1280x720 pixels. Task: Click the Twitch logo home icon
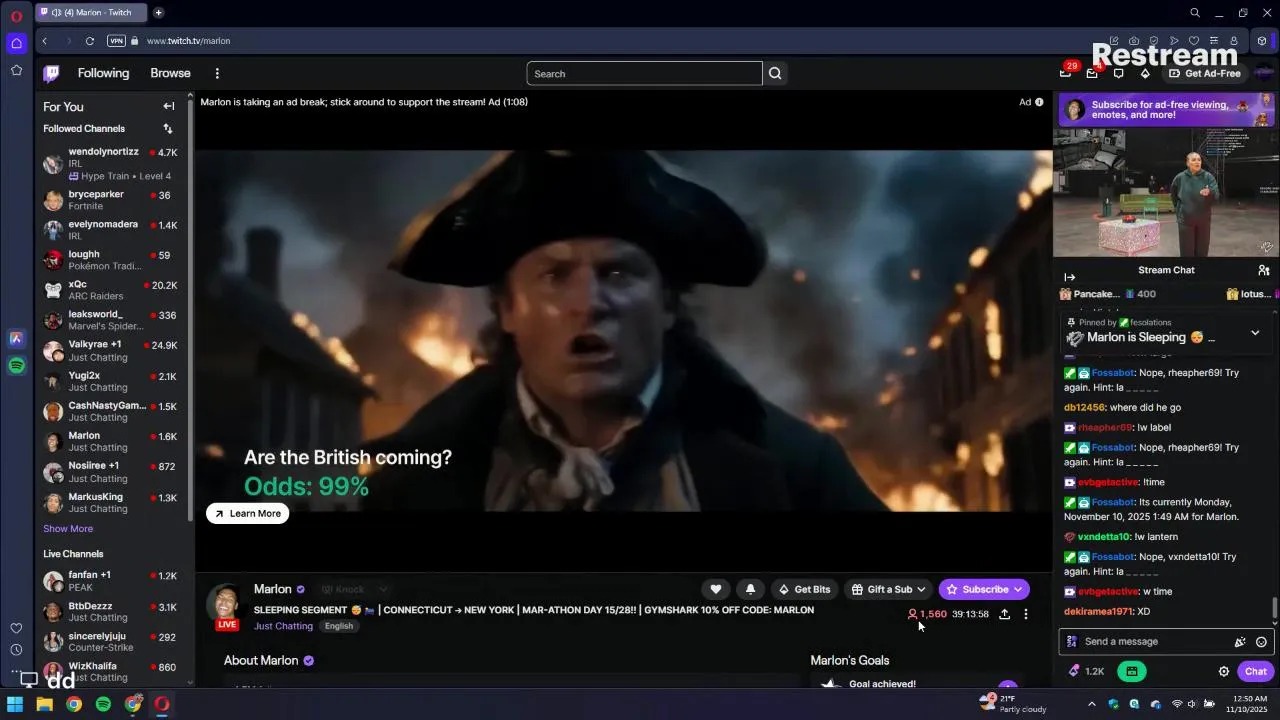[52, 73]
